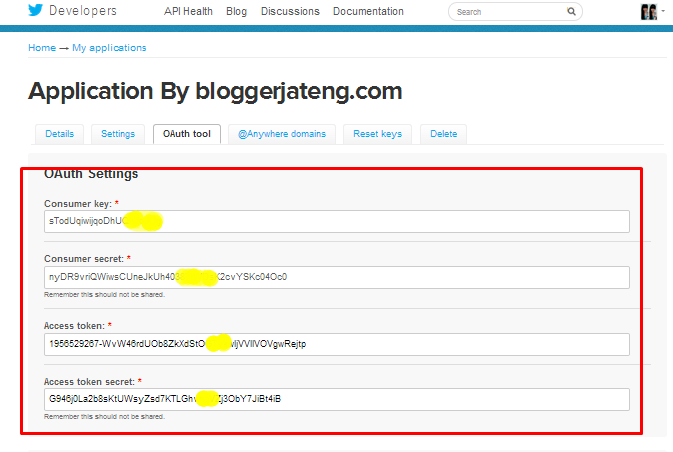673x452 pixels.
Task: Open the Delete tab
Action: 443,134
